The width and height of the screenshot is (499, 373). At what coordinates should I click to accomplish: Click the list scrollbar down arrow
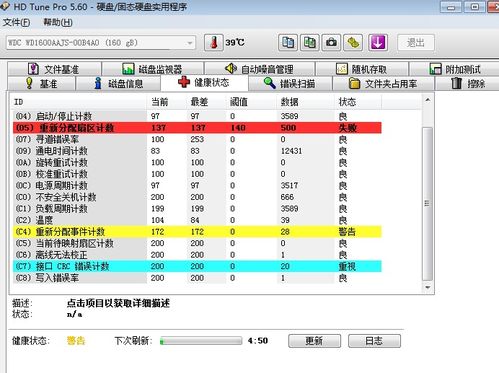428,287
